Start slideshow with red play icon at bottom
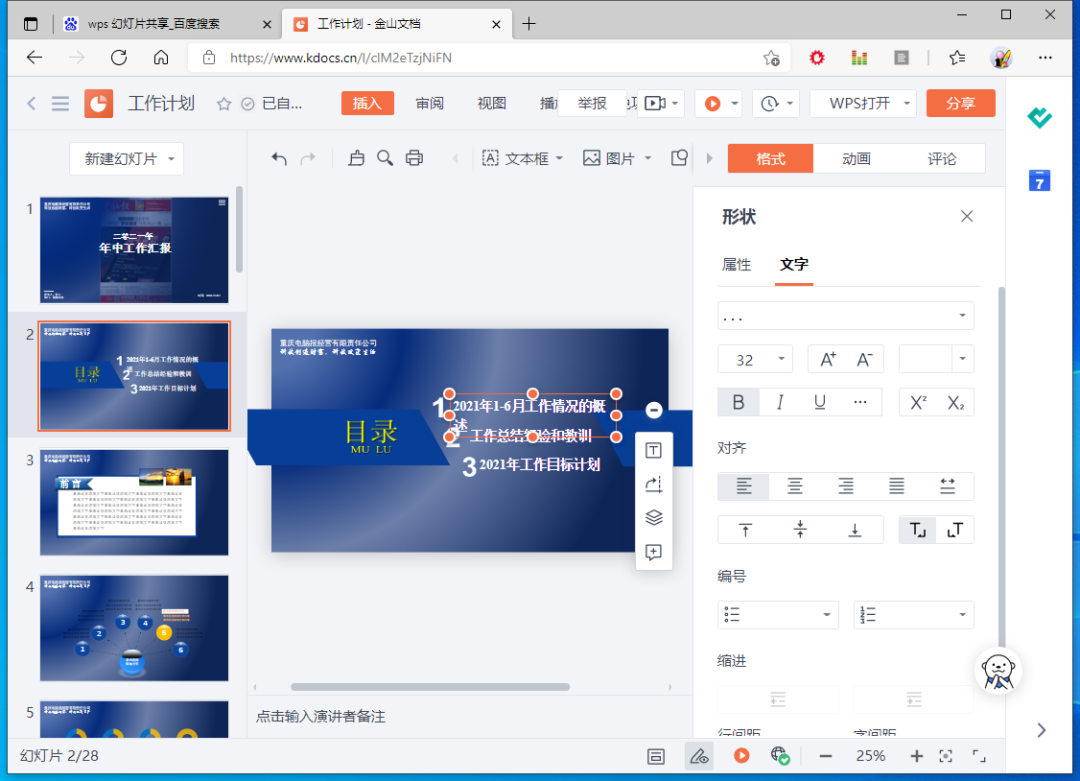 tap(741, 756)
